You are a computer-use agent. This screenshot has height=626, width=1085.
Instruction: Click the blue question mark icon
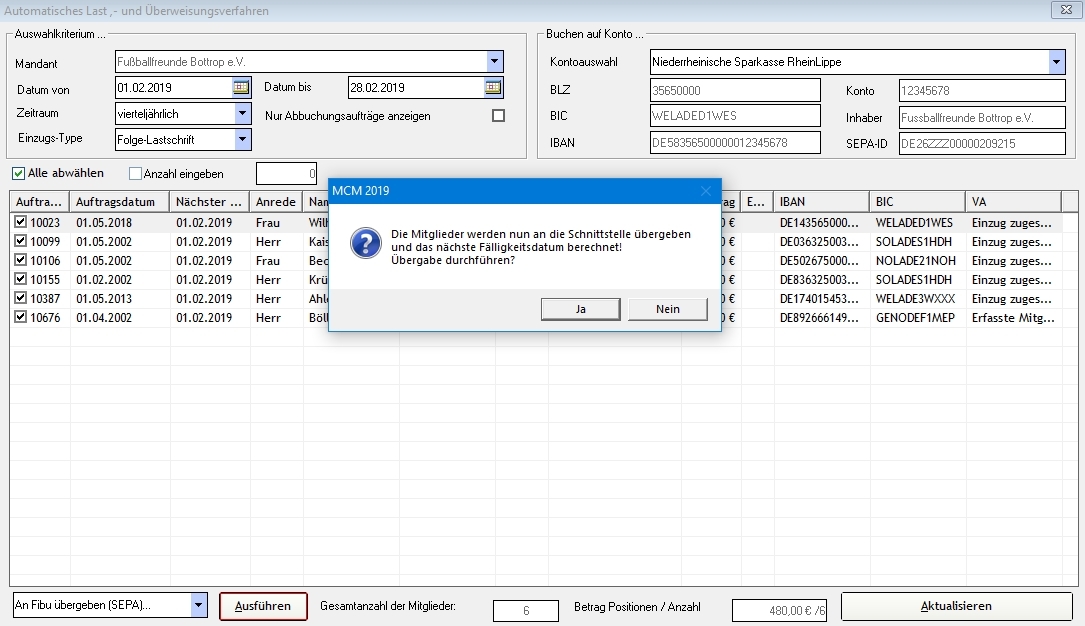pyautogui.click(x=365, y=243)
